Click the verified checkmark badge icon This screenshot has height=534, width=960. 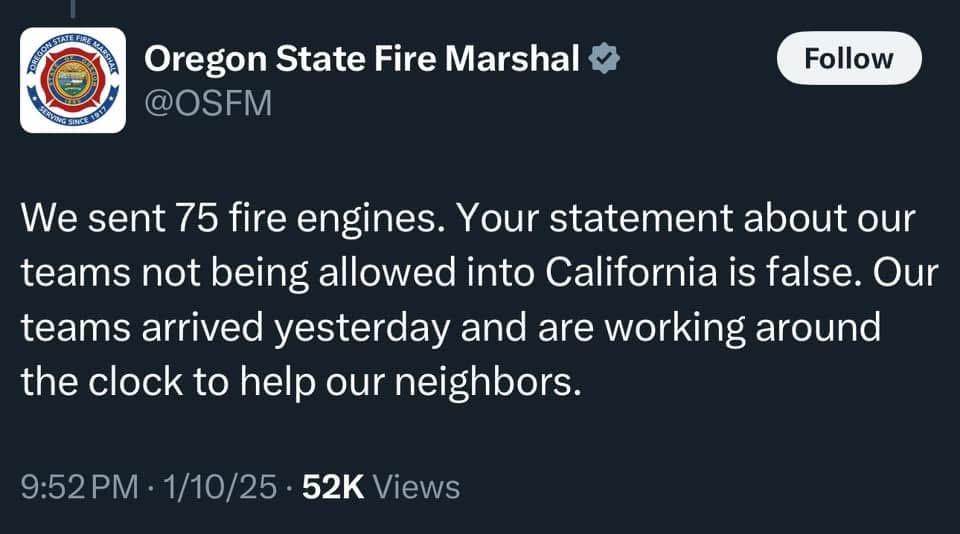coord(604,59)
